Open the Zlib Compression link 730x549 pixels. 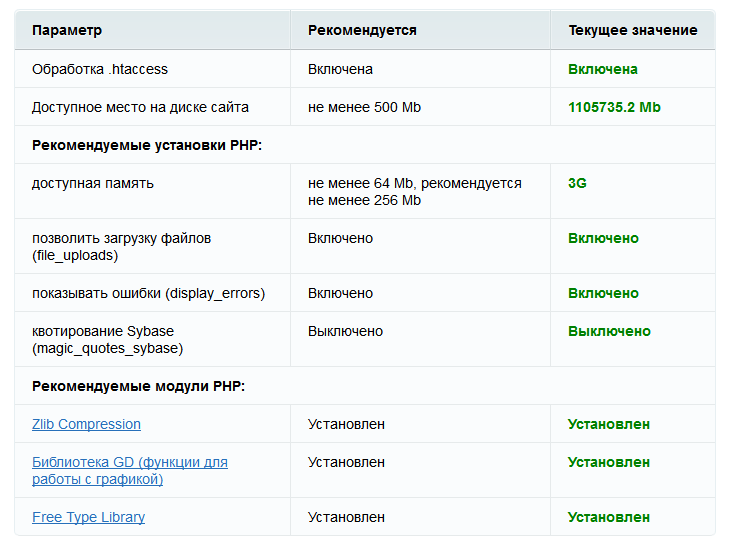point(86,424)
